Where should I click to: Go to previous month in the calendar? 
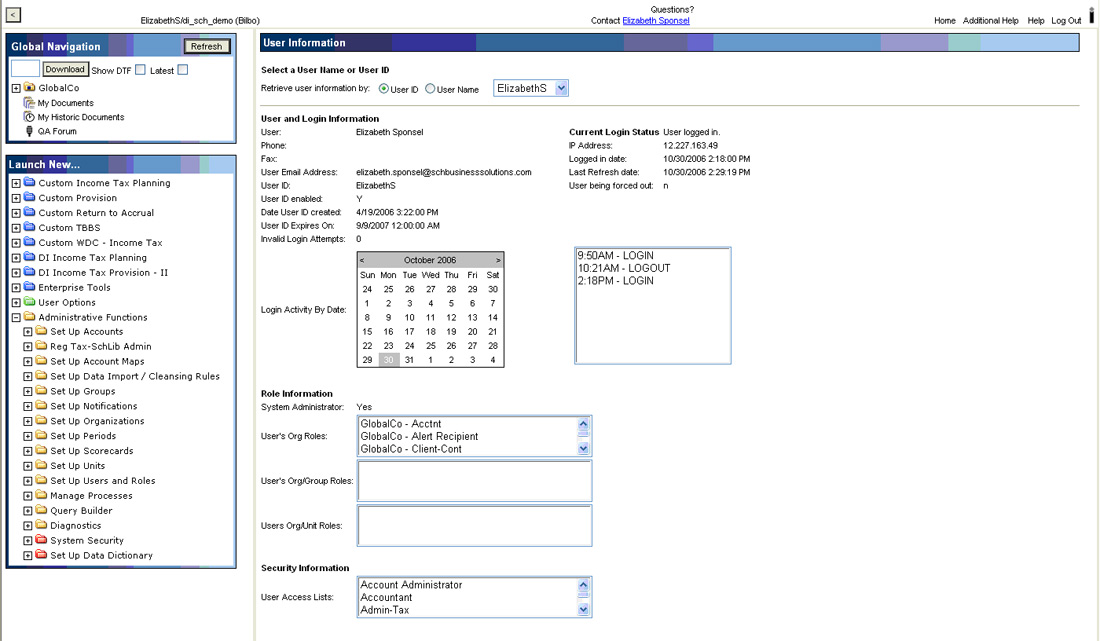[362, 260]
